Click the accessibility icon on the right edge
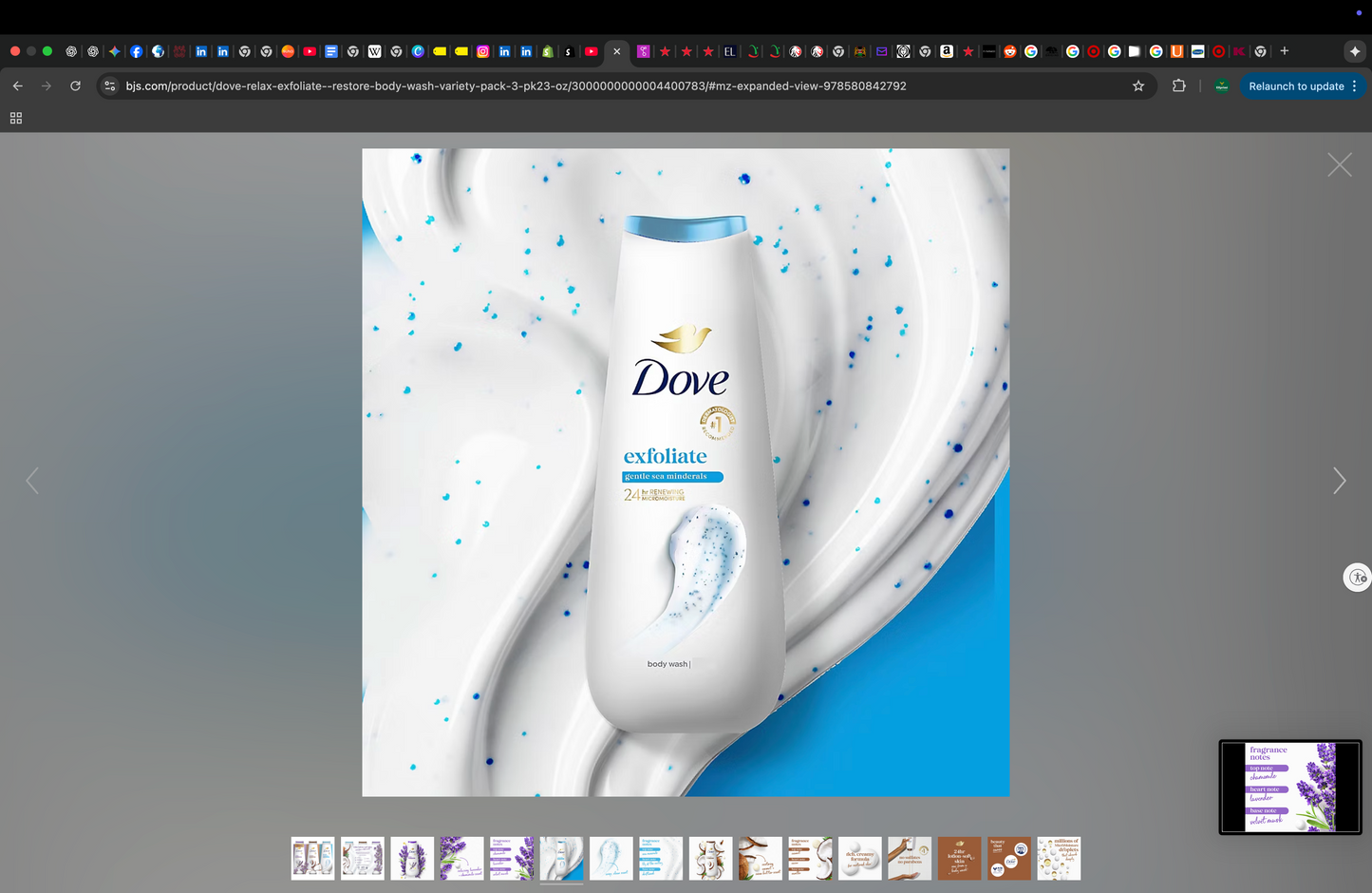 pos(1357,577)
